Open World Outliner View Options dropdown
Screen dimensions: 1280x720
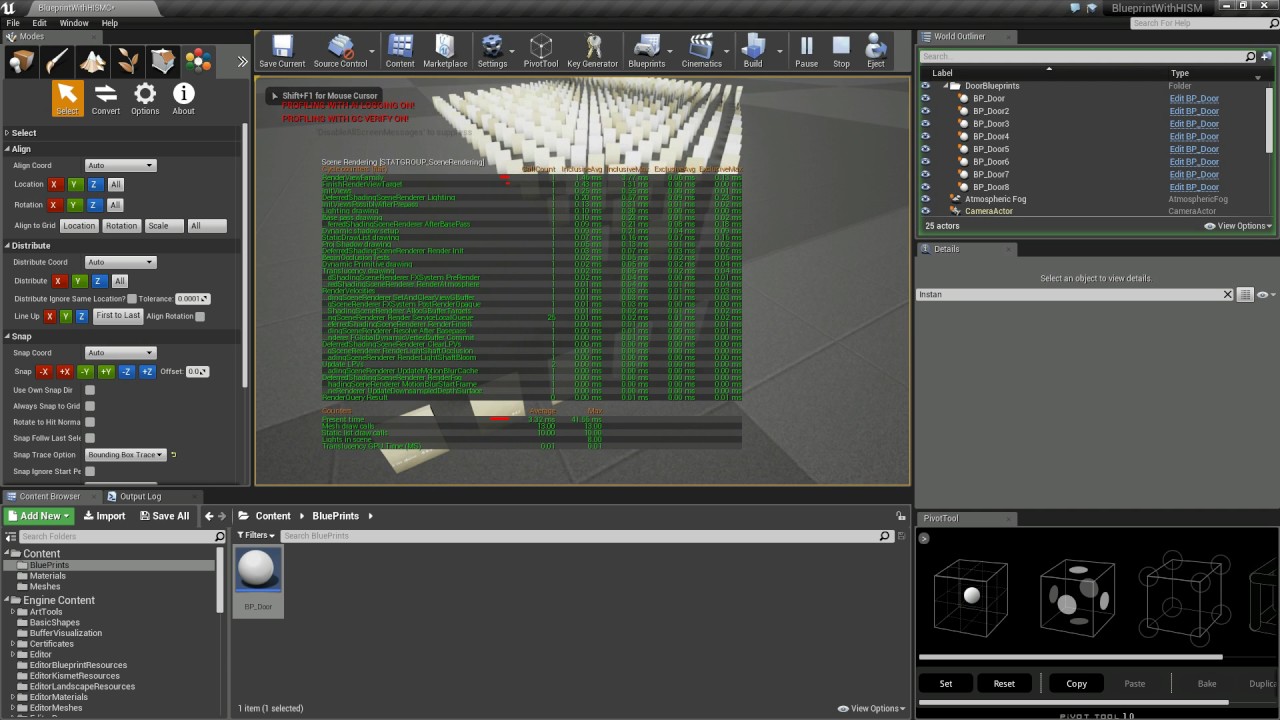[1238, 226]
